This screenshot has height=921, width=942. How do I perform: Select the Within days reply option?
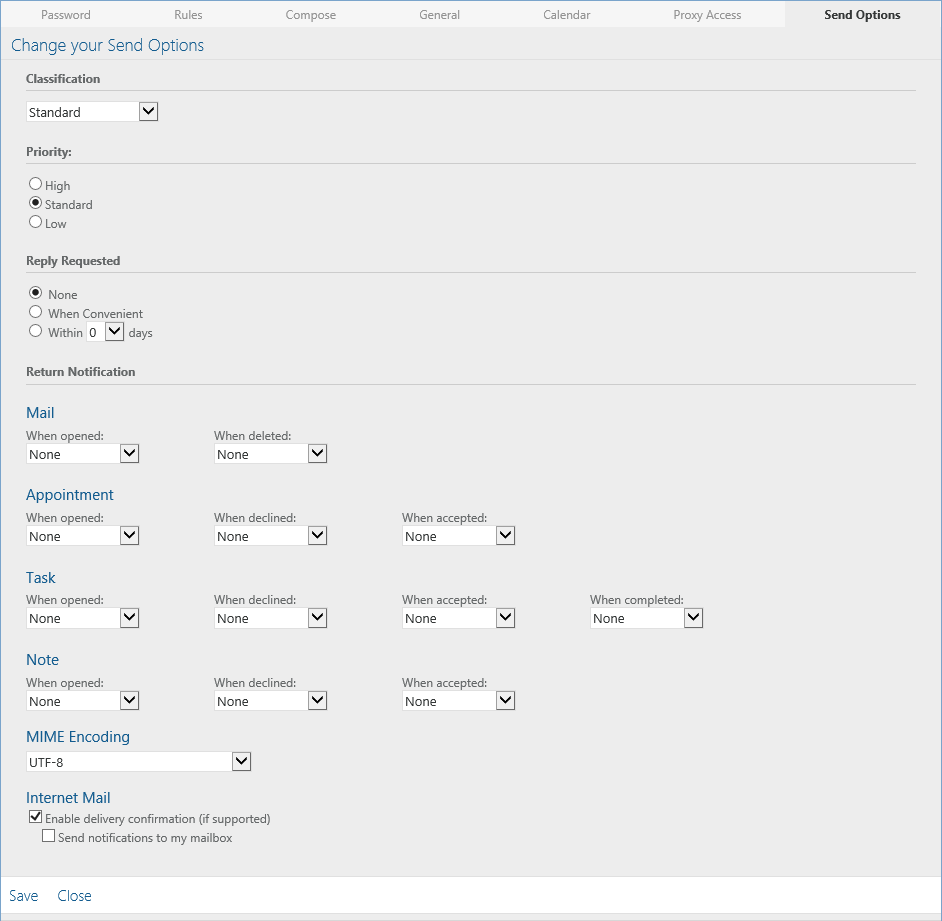click(x=35, y=331)
